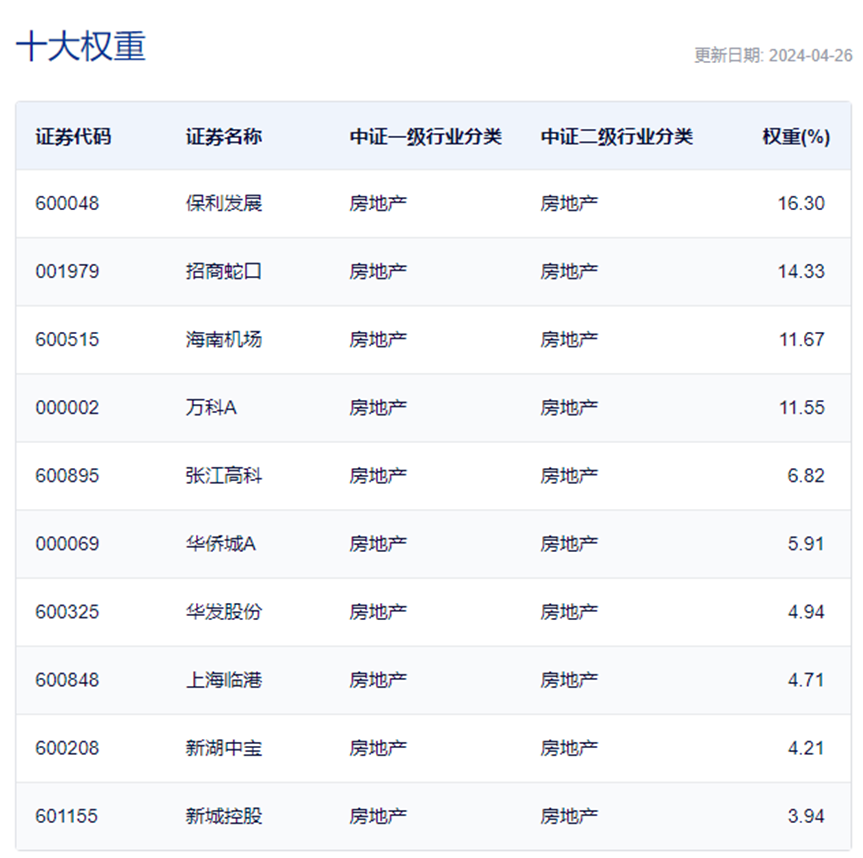Viewport: 863px width, 858px height.
Task: Click weight value 4.71
Action: click(x=806, y=680)
